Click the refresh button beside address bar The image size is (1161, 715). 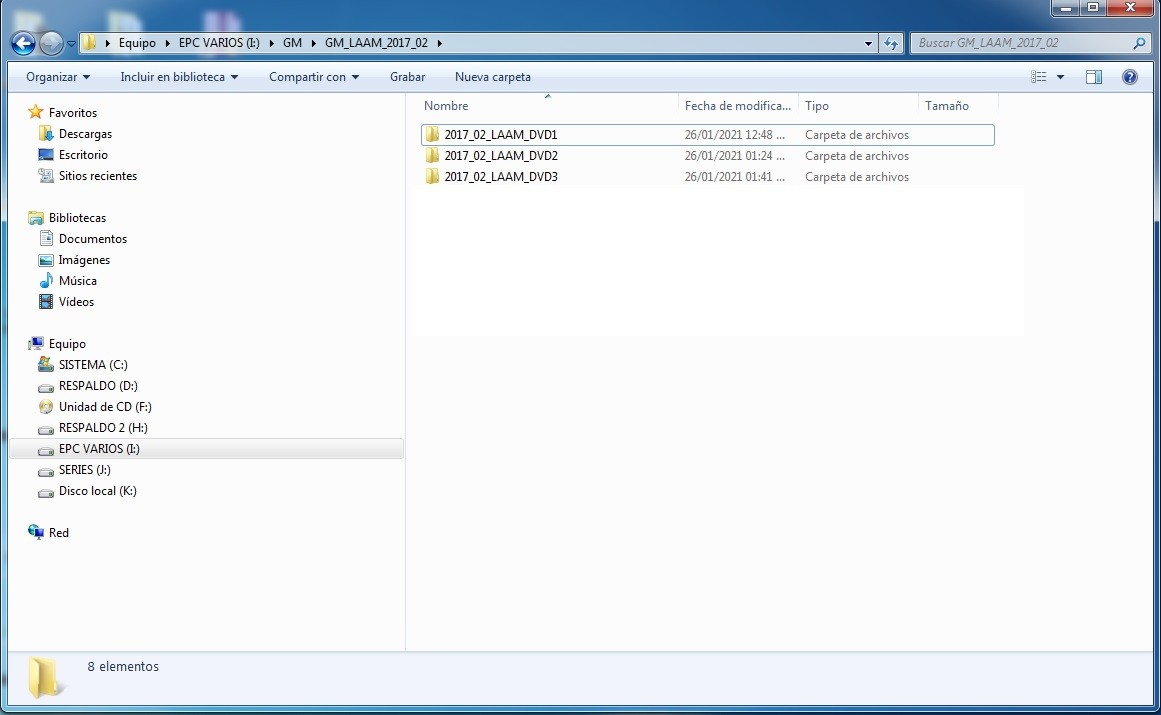(x=891, y=43)
